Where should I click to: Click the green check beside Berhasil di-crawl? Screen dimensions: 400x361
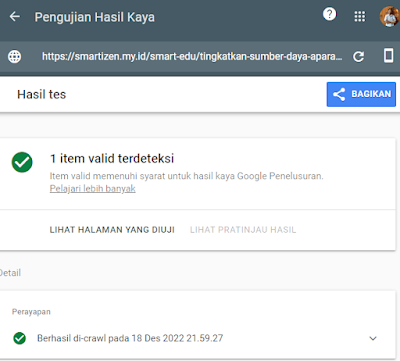(20, 338)
